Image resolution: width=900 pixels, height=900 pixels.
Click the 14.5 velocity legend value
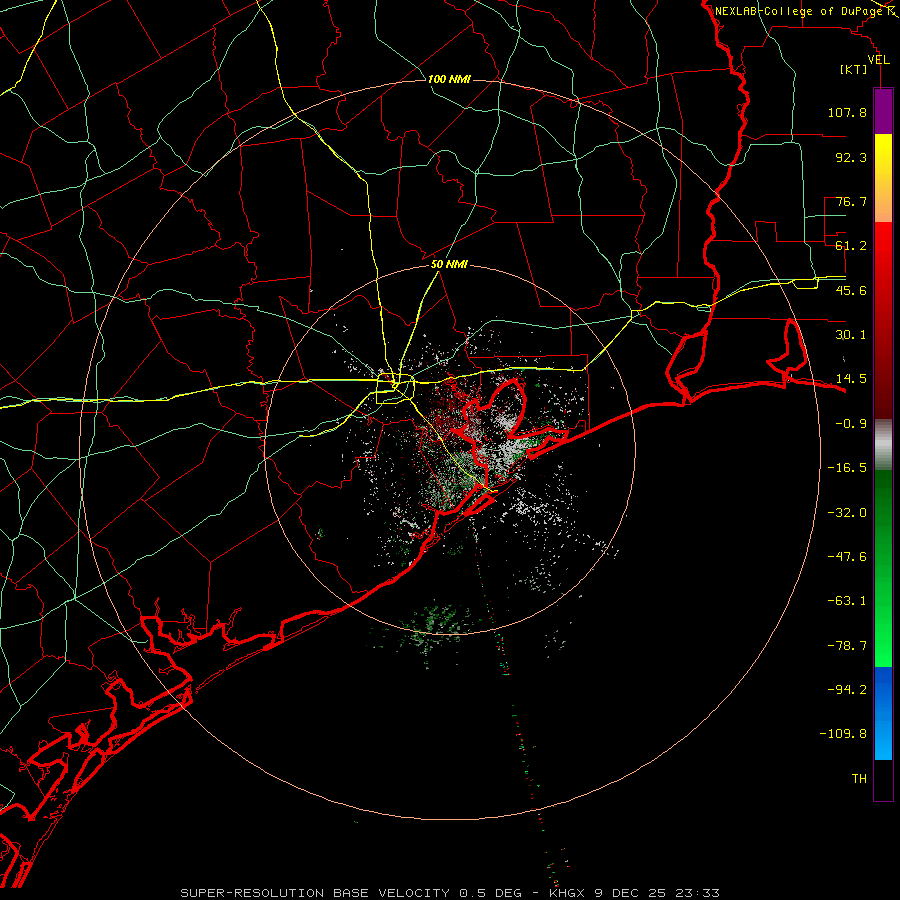pyautogui.click(x=851, y=379)
